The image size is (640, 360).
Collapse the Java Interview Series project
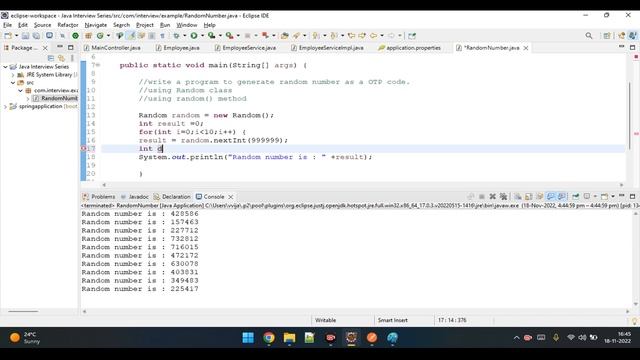[x=5, y=67]
